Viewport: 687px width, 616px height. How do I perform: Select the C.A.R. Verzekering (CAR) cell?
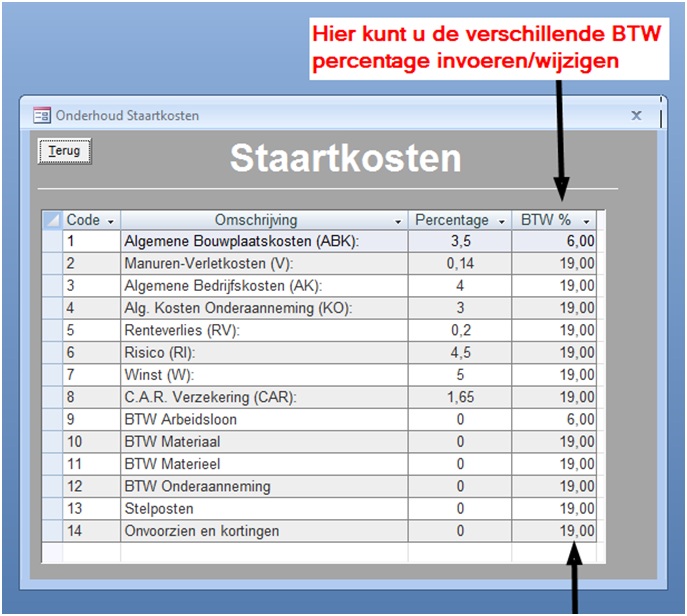tap(264, 397)
